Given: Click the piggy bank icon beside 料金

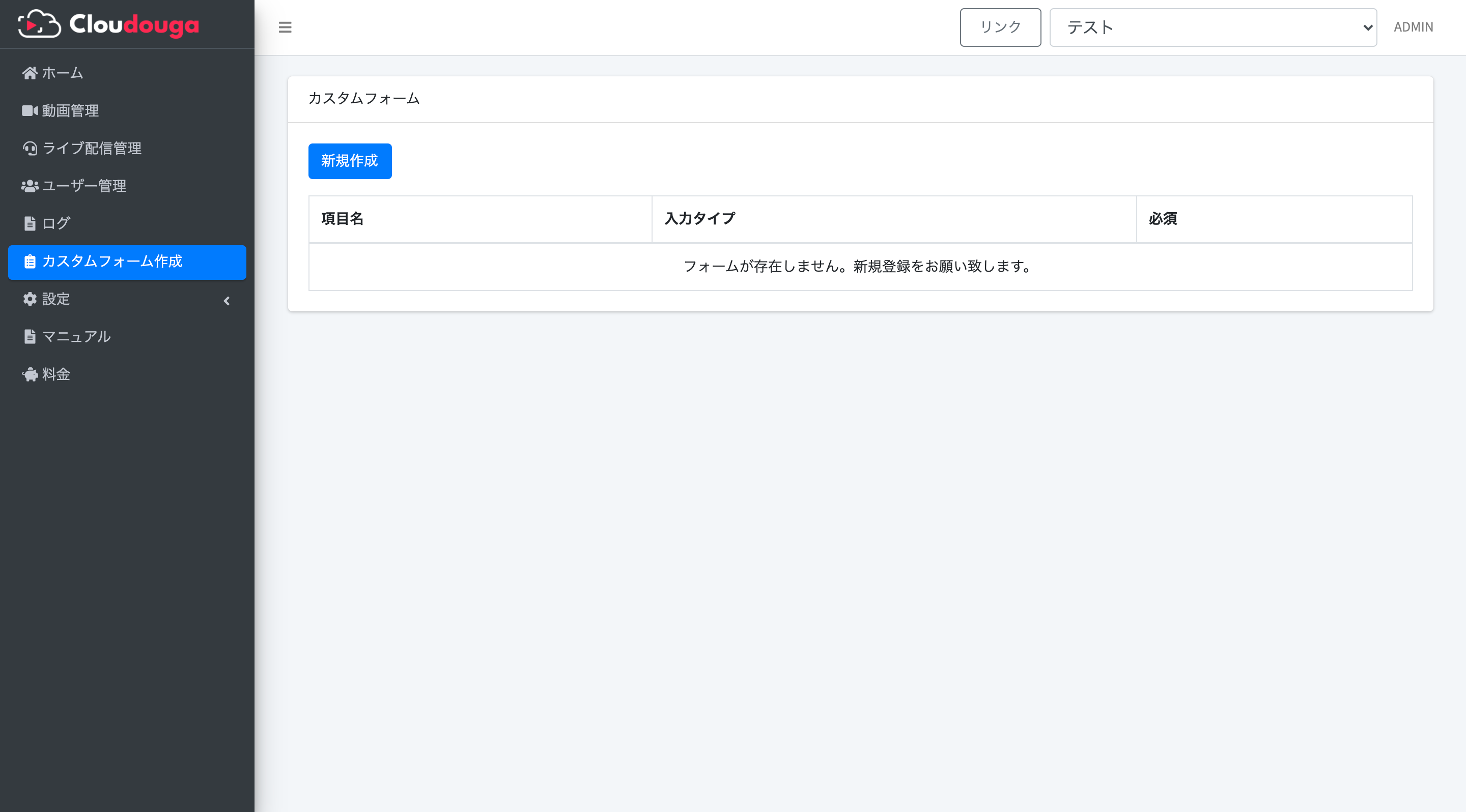Looking at the screenshot, I should coord(30,374).
